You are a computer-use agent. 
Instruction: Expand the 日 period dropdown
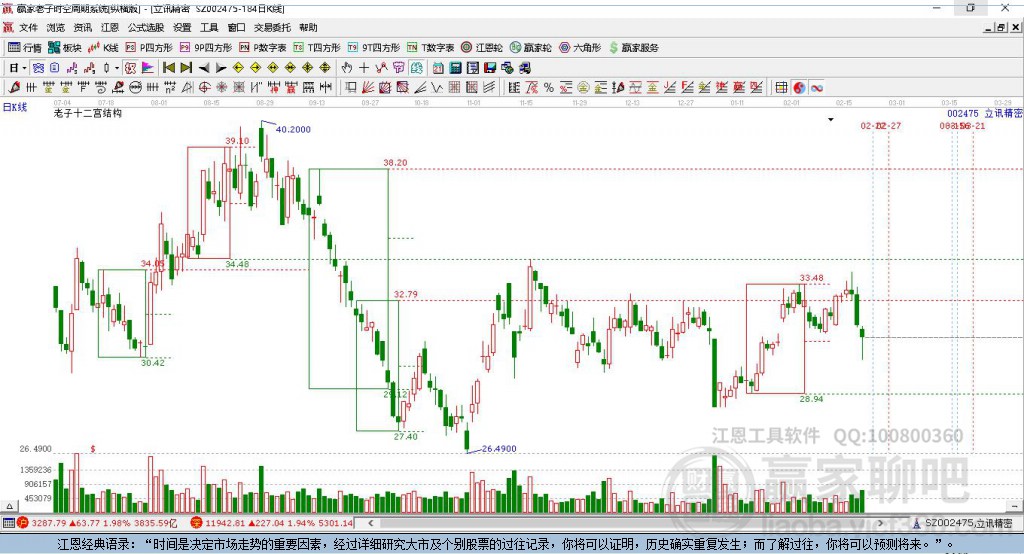click(24, 68)
